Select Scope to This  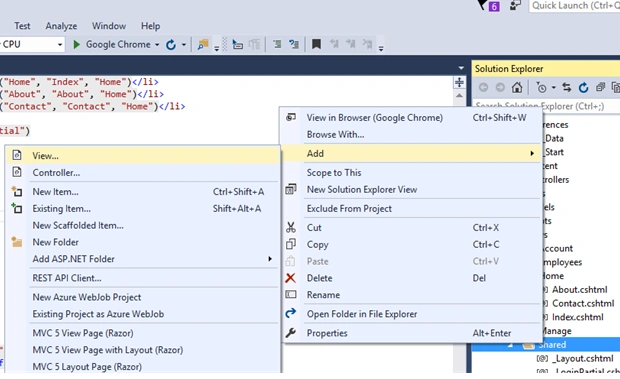coord(411,173)
